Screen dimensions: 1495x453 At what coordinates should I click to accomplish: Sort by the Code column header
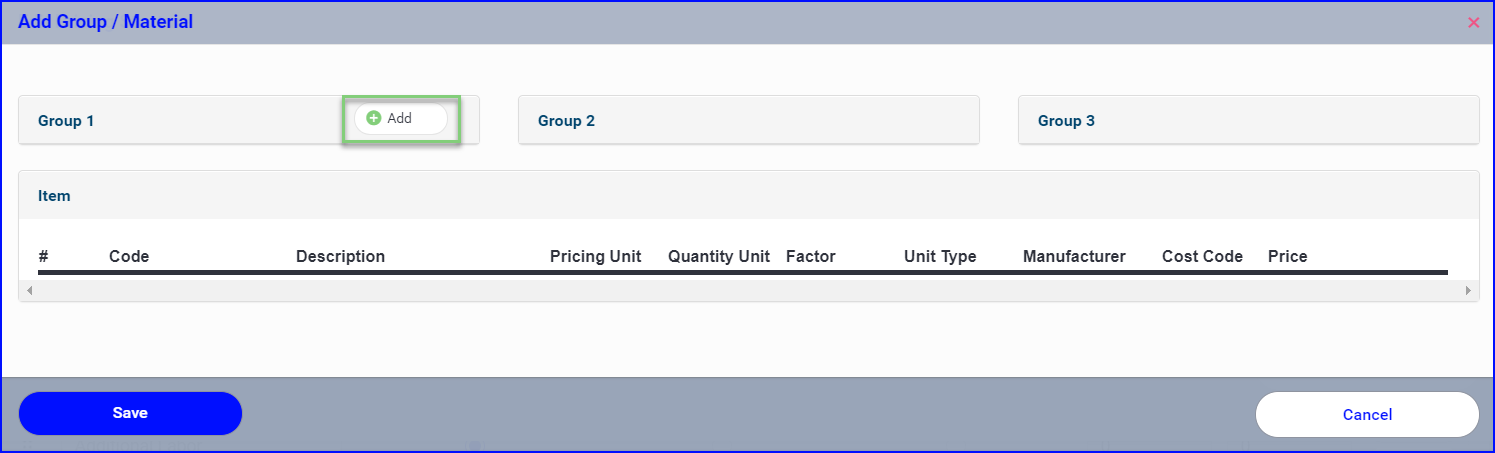[x=129, y=256]
